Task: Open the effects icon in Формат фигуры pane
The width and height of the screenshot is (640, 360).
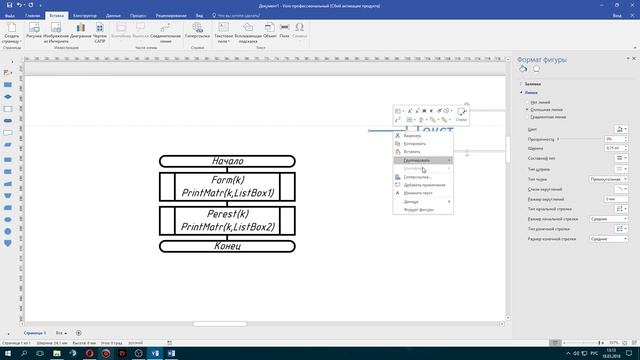Action: tap(536, 69)
